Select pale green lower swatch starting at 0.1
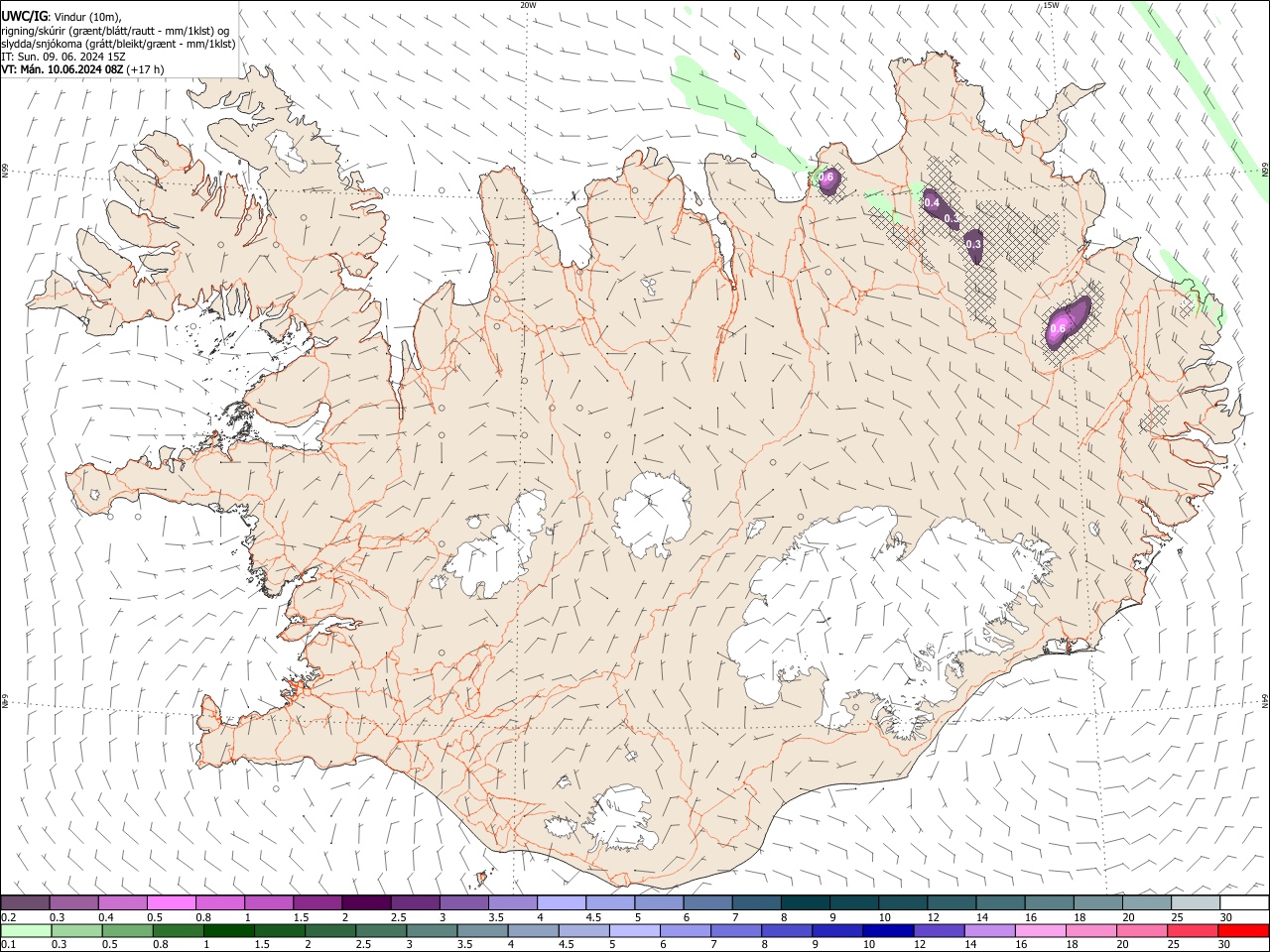Viewport: 1270px width, 952px height. click(26, 930)
